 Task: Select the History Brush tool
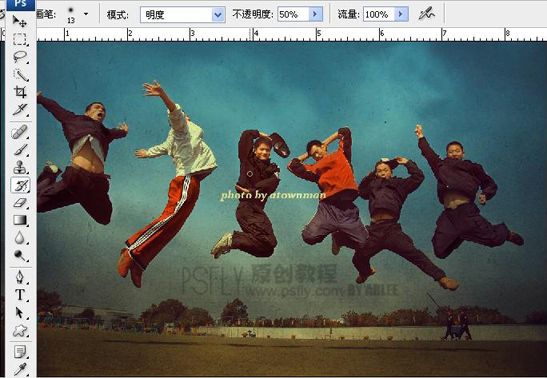(20, 185)
